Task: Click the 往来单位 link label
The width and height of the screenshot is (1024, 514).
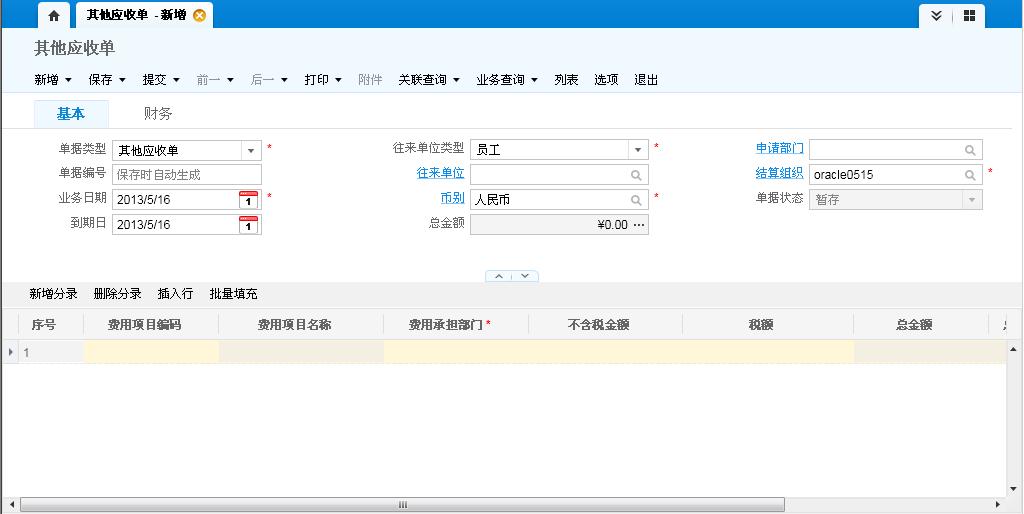Action: coord(440,173)
